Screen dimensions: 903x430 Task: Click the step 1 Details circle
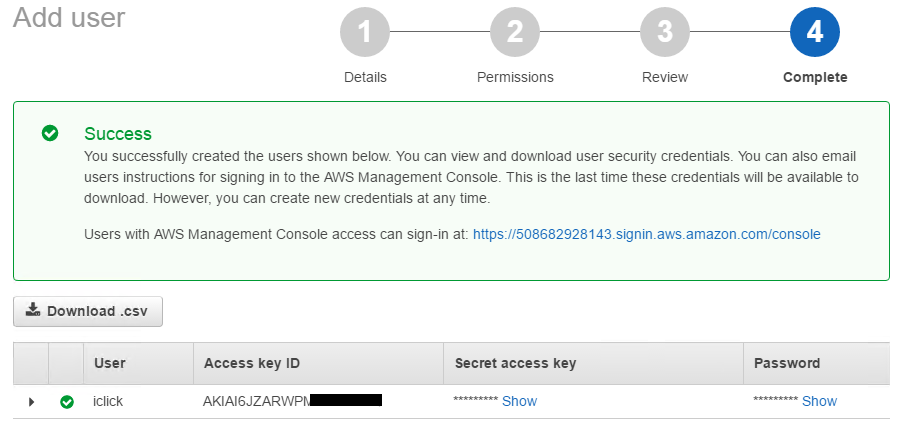point(365,32)
